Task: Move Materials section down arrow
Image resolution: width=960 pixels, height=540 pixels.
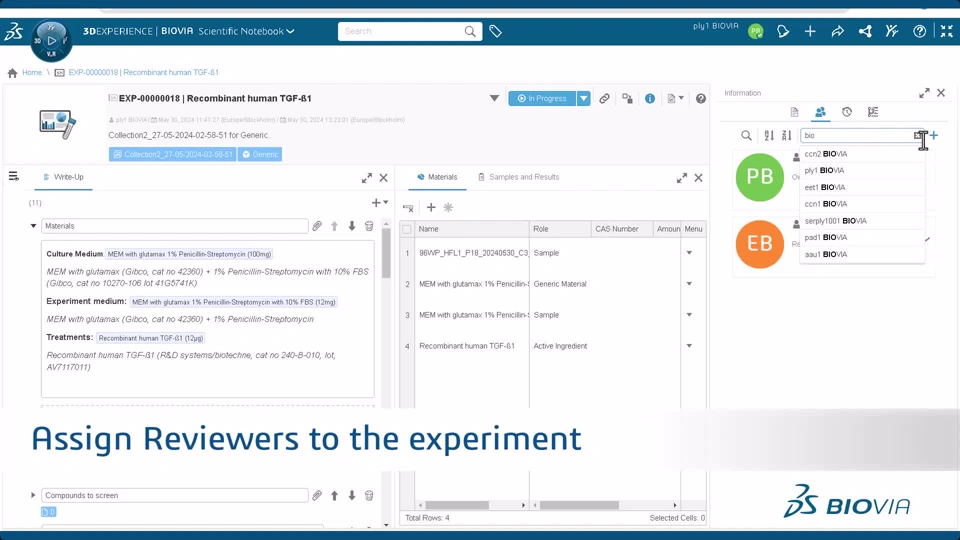Action: pyautogui.click(x=352, y=226)
